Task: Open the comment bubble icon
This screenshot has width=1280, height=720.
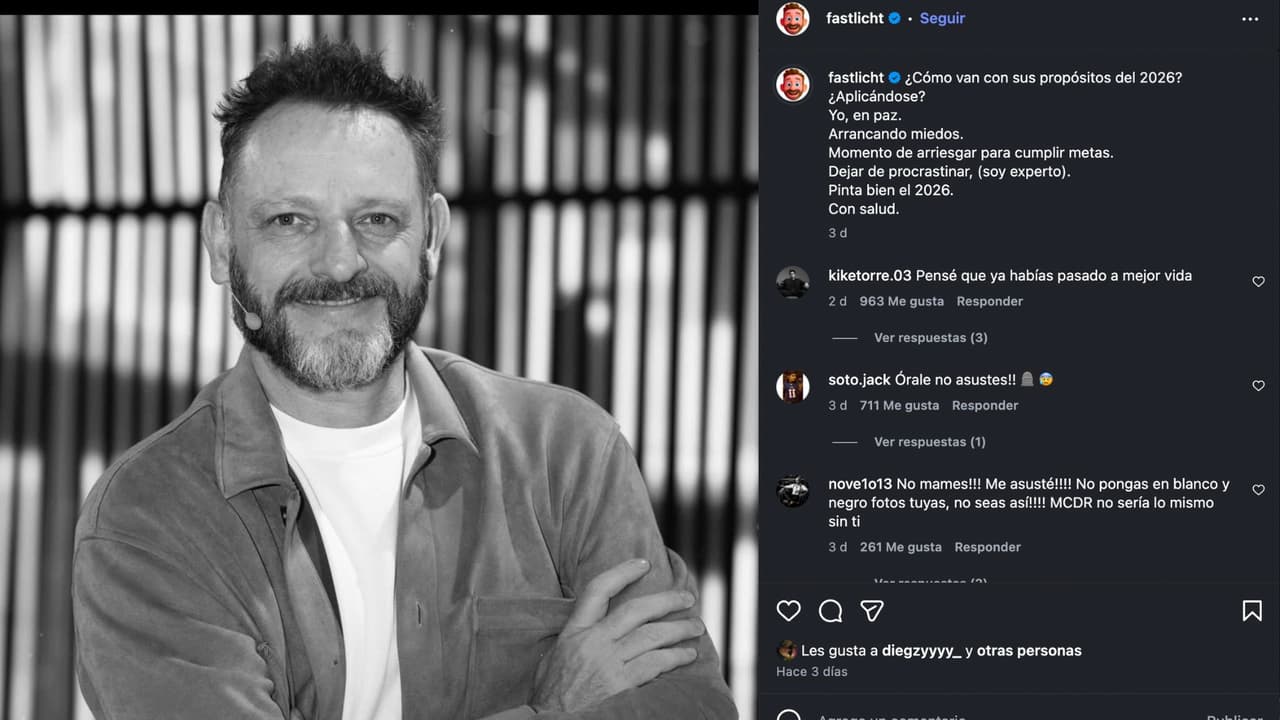Action: tap(831, 611)
